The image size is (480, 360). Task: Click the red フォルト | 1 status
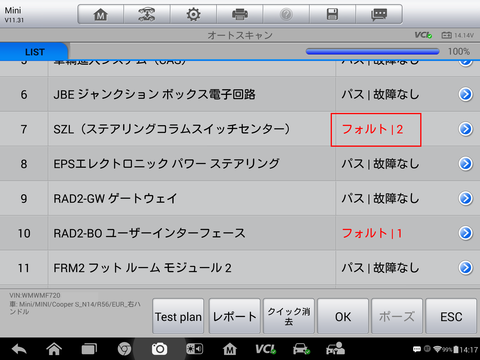pyautogui.click(x=372, y=233)
